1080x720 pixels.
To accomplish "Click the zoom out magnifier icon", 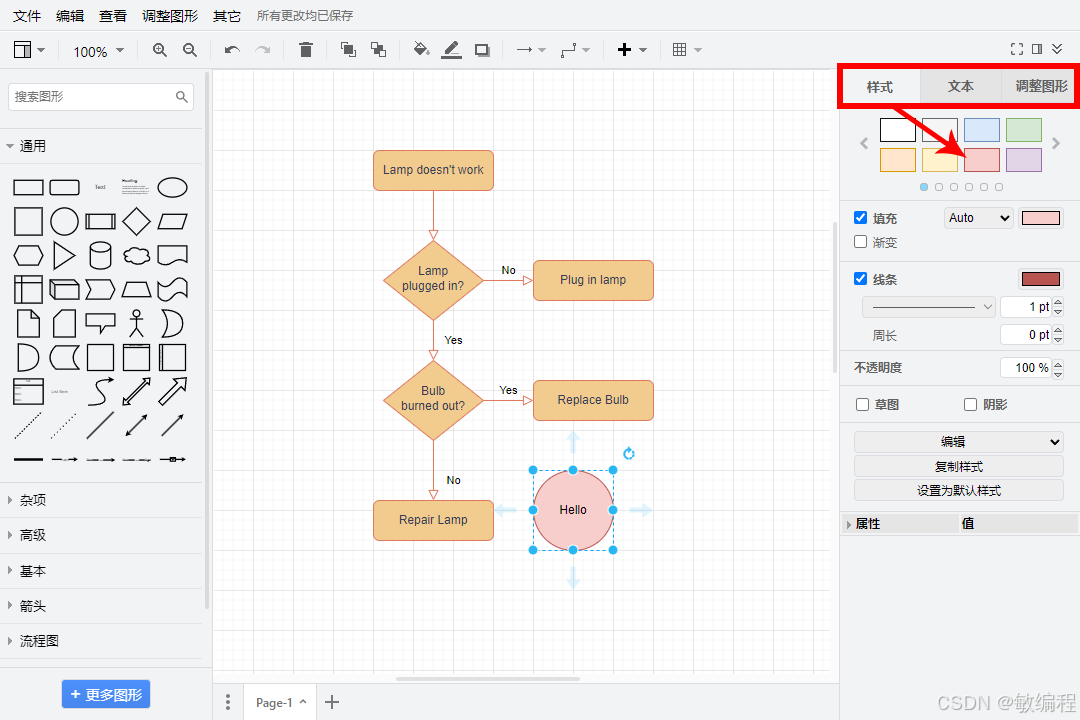I will [x=190, y=50].
